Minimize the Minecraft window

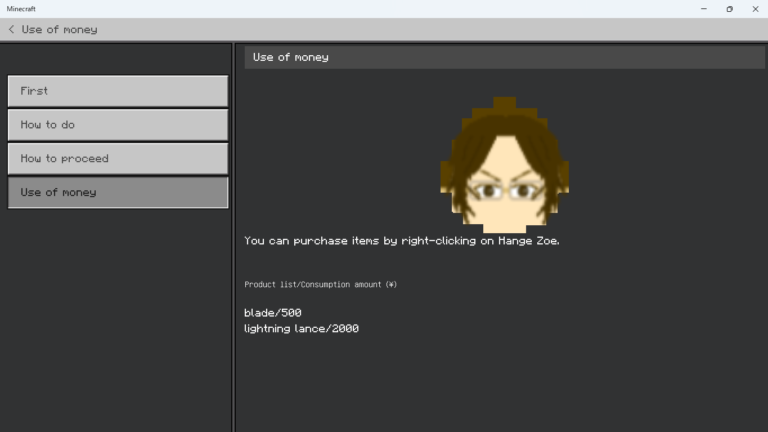[x=703, y=9]
